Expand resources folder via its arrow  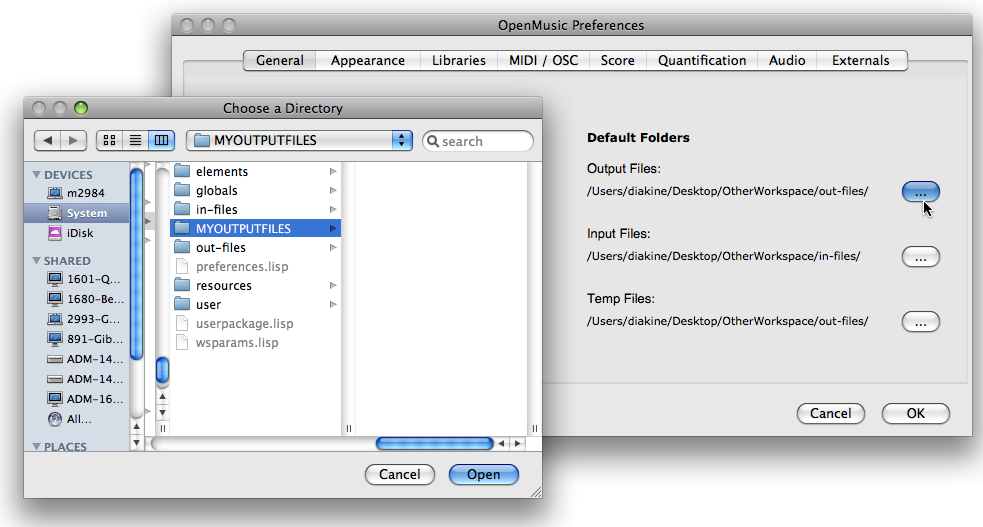tap(333, 286)
